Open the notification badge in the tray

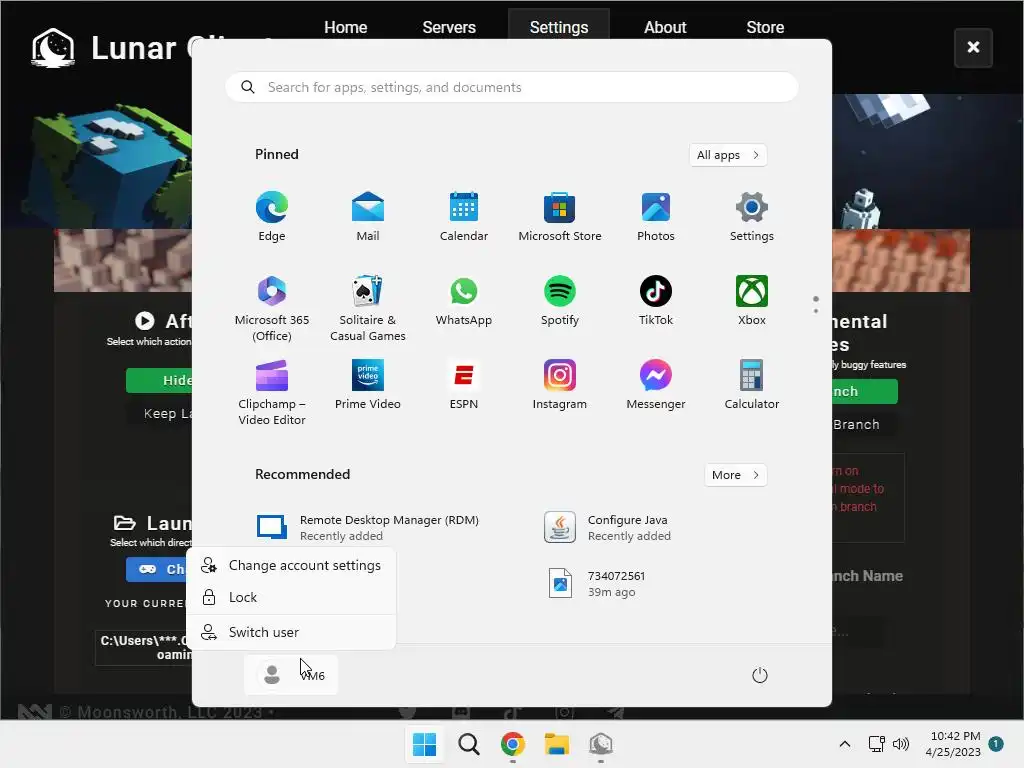click(996, 744)
